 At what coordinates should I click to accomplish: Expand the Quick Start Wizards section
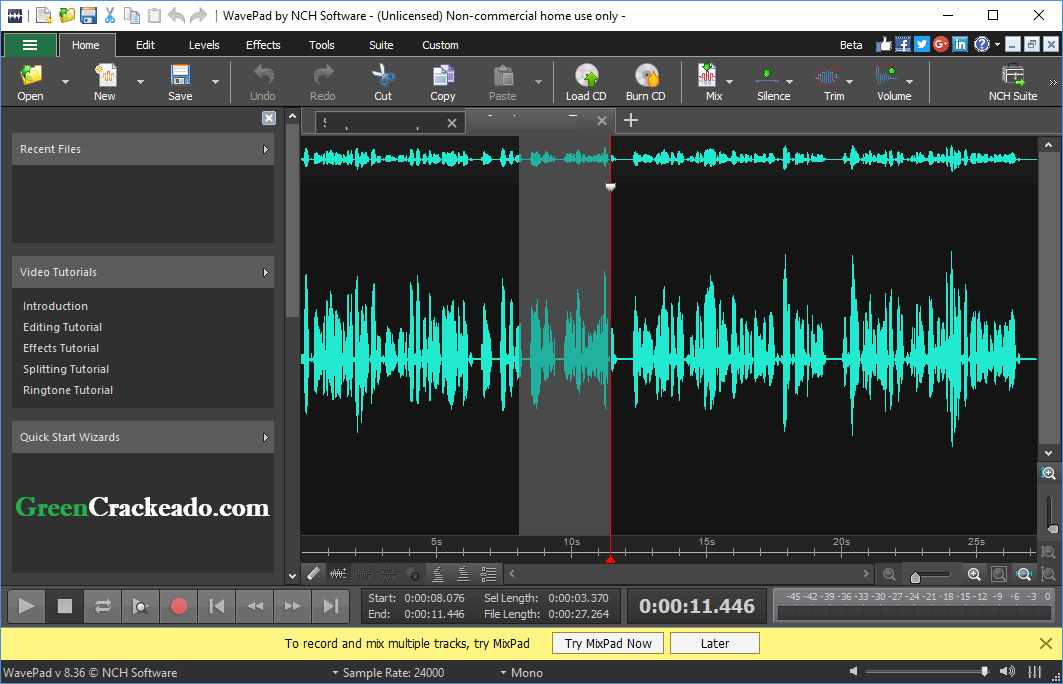[x=142, y=437]
